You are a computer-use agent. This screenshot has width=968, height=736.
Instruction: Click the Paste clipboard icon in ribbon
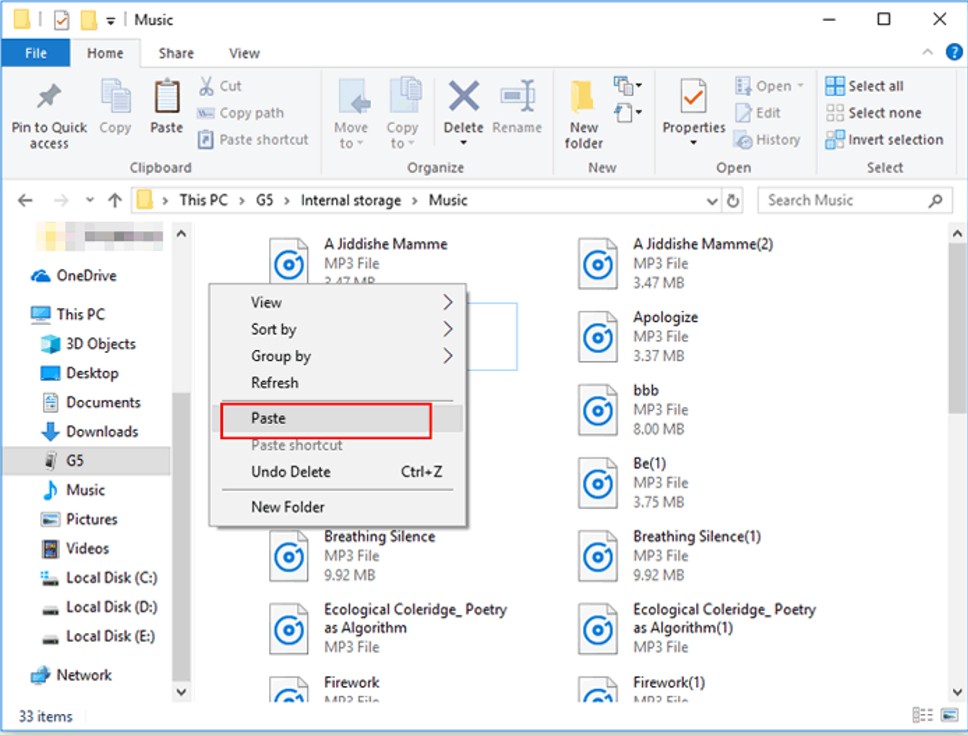(166, 98)
